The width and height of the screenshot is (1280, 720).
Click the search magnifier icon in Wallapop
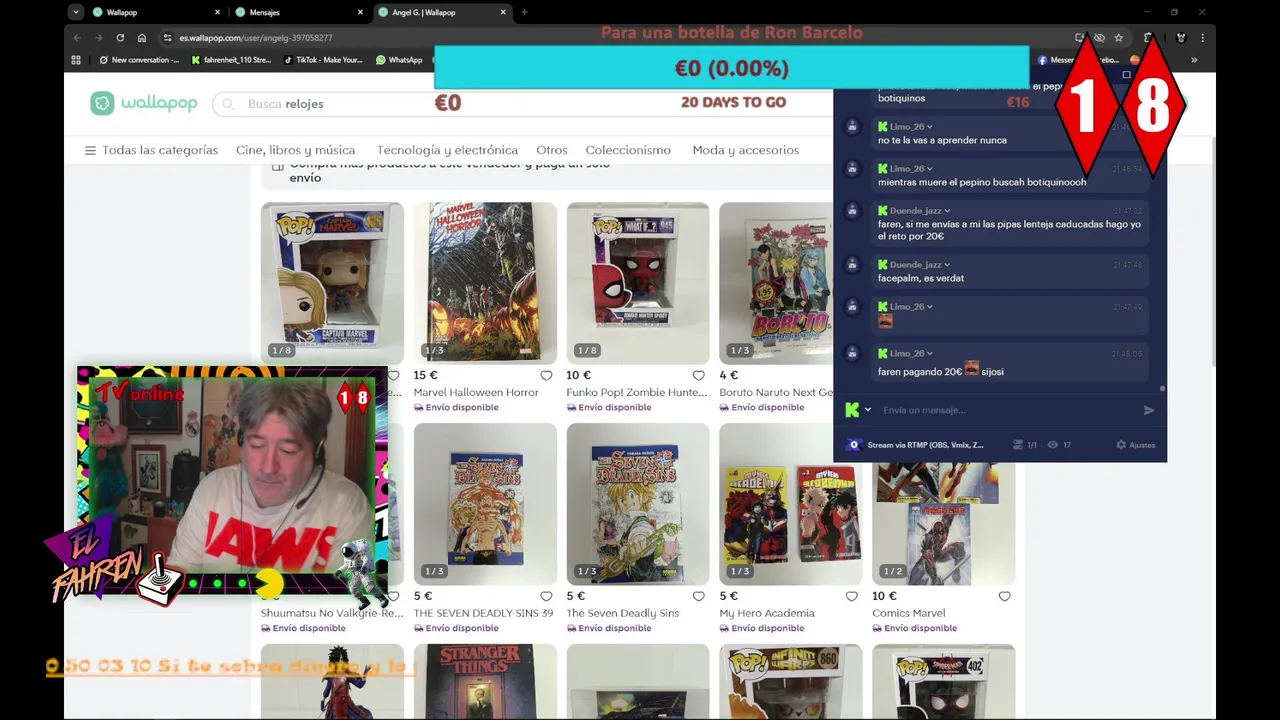[x=228, y=104]
